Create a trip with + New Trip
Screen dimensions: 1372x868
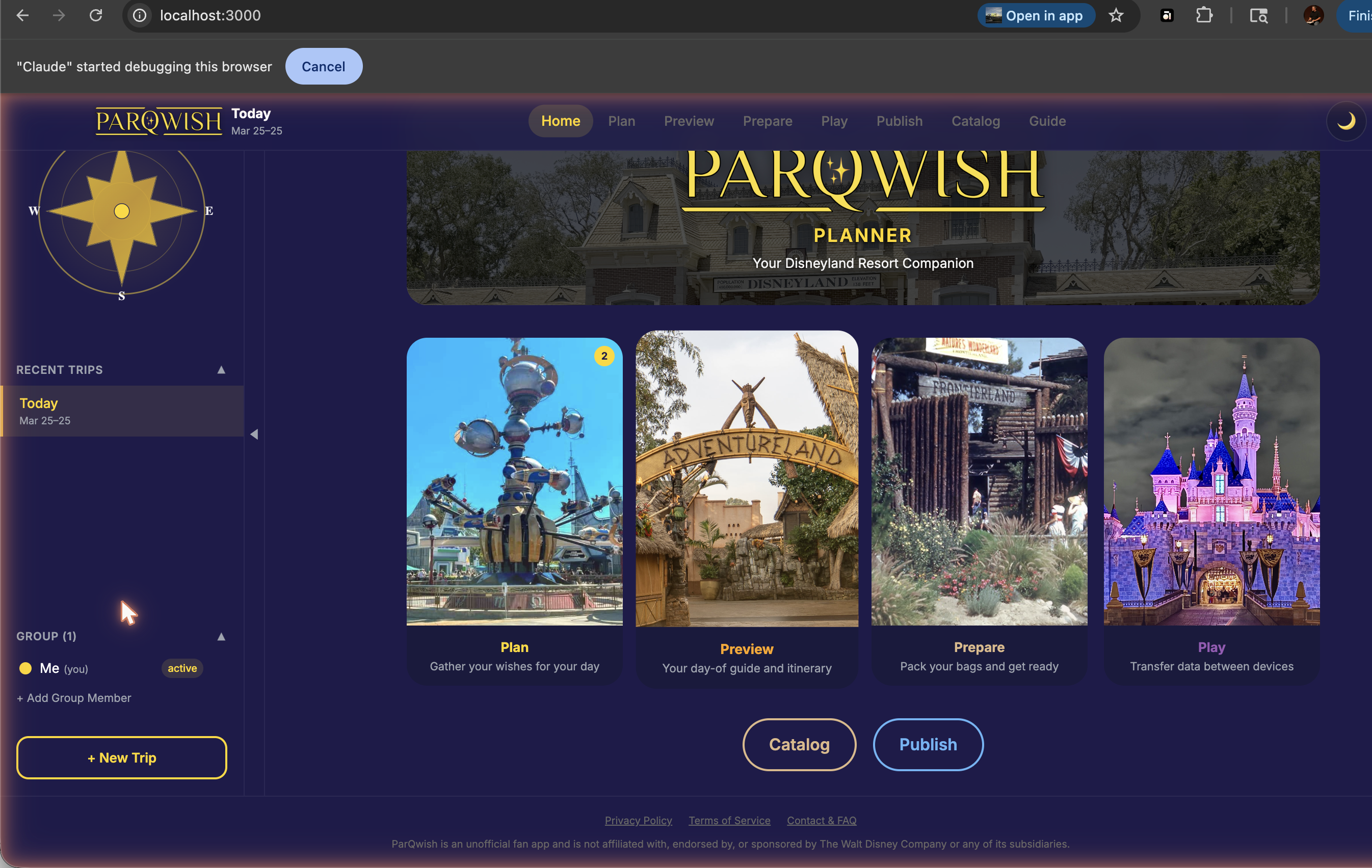(121, 758)
